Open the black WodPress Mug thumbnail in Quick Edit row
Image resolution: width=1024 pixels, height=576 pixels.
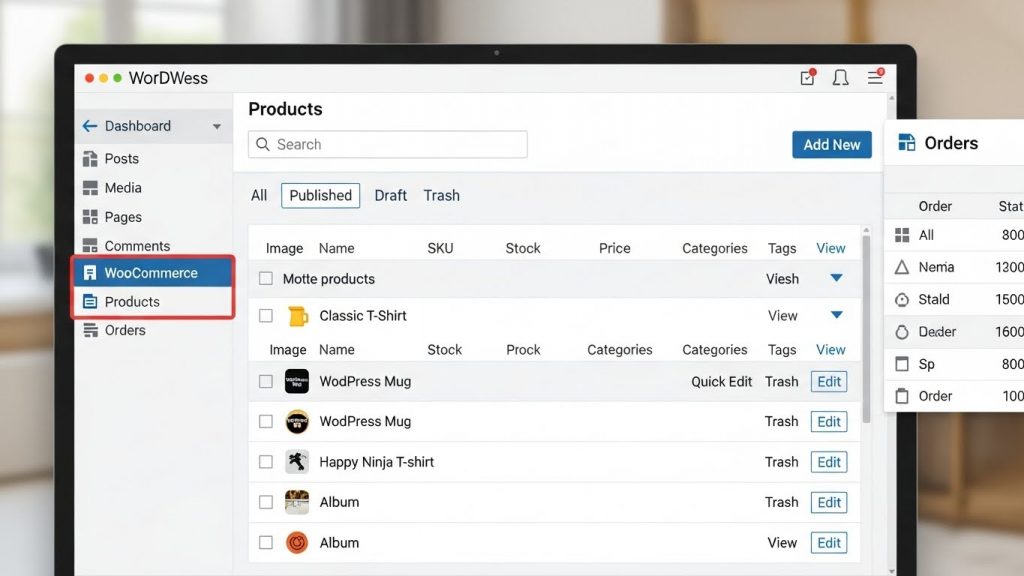click(296, 381)
